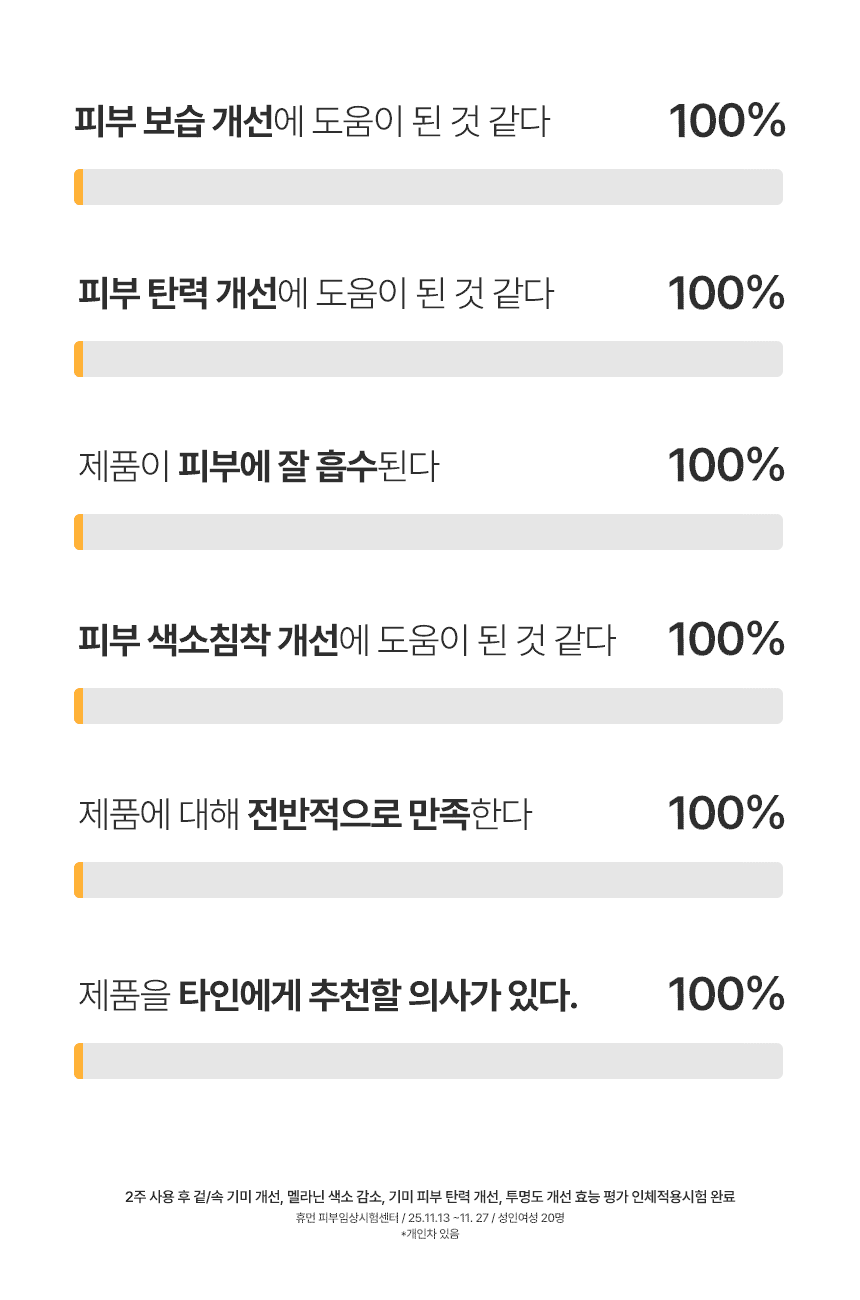Click the 100% next to '피부에 잘 흡수된다'

point(726,466)
